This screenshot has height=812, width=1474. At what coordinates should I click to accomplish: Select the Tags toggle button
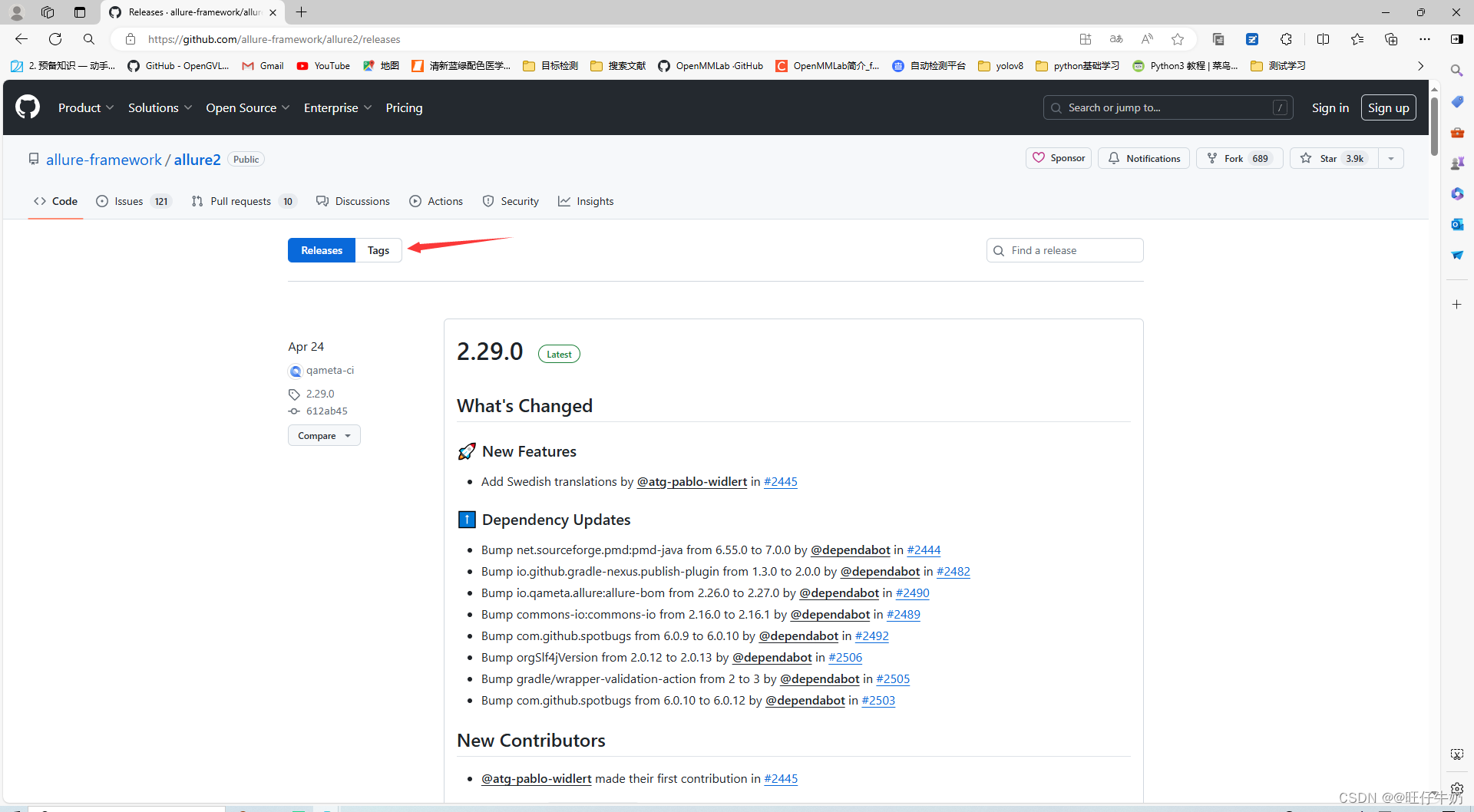point(378,250)
